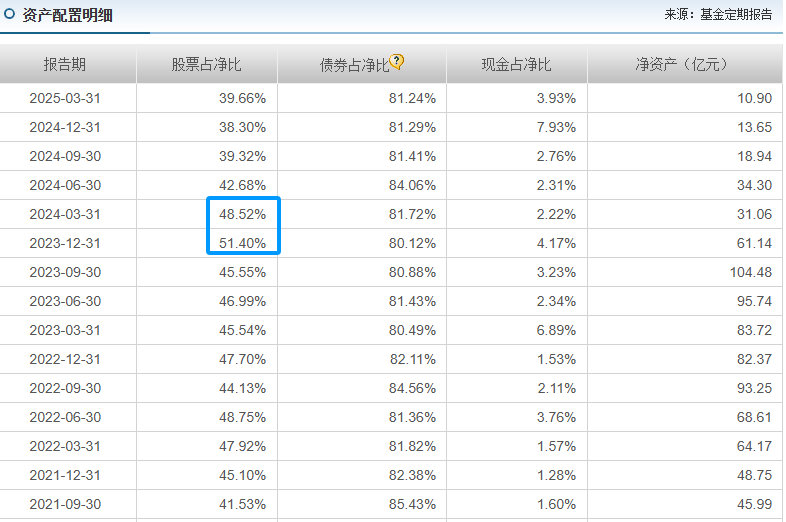
Task: Select the date cell 2024-03-31
Action: (65, 215)
